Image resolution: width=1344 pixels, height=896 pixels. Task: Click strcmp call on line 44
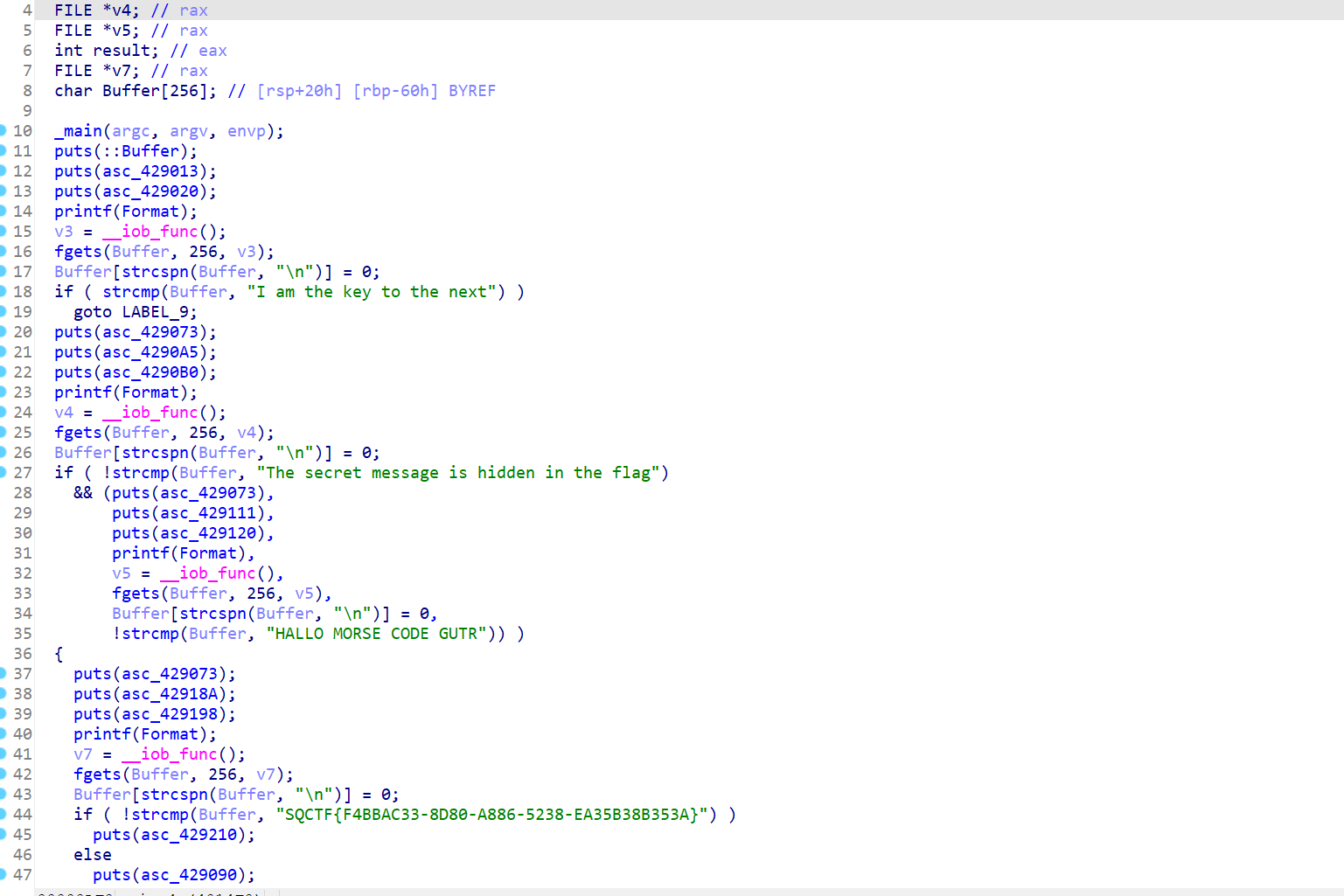pyautogui.click(x=160, y=815)
